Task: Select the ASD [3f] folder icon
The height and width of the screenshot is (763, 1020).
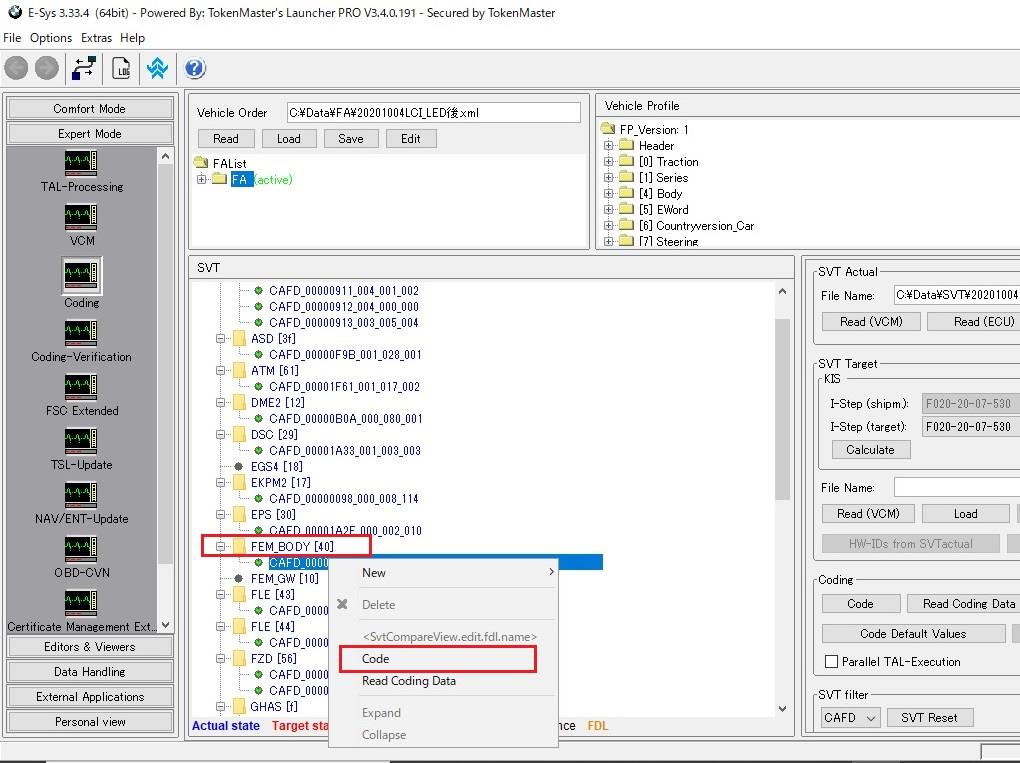Action: point(239,338)
